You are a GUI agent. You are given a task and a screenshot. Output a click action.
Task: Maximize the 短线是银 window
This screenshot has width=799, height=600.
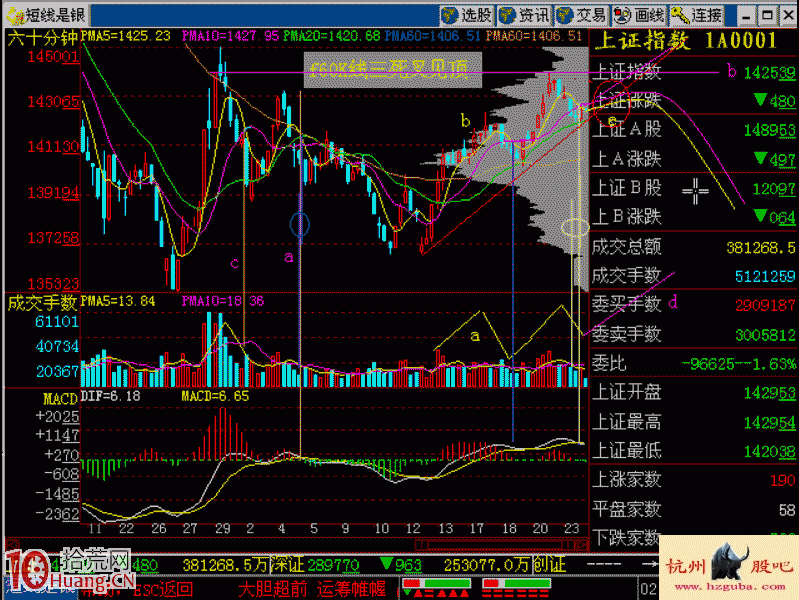767,16
